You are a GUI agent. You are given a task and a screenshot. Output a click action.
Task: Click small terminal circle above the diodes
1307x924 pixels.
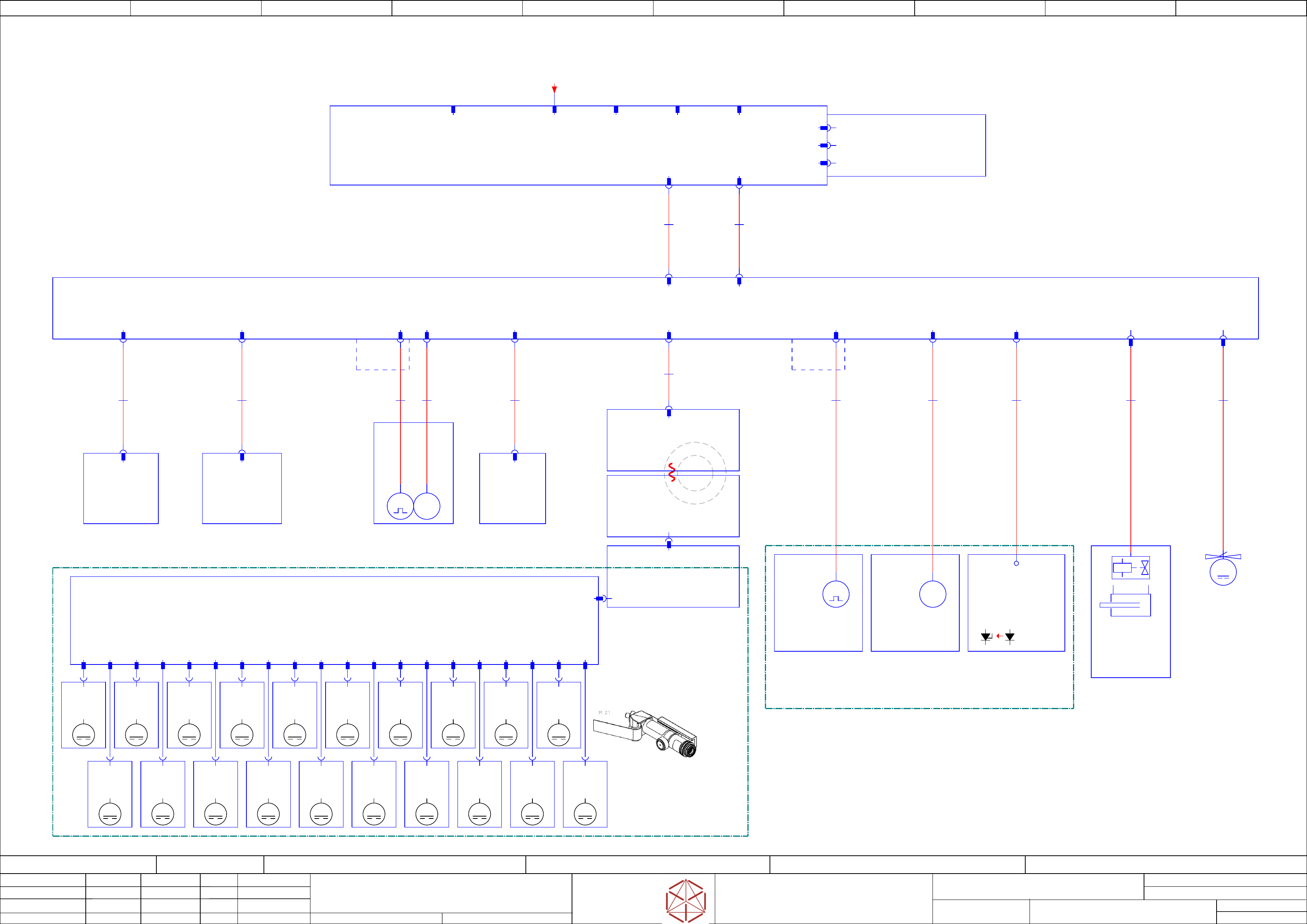click(1016, 563)
